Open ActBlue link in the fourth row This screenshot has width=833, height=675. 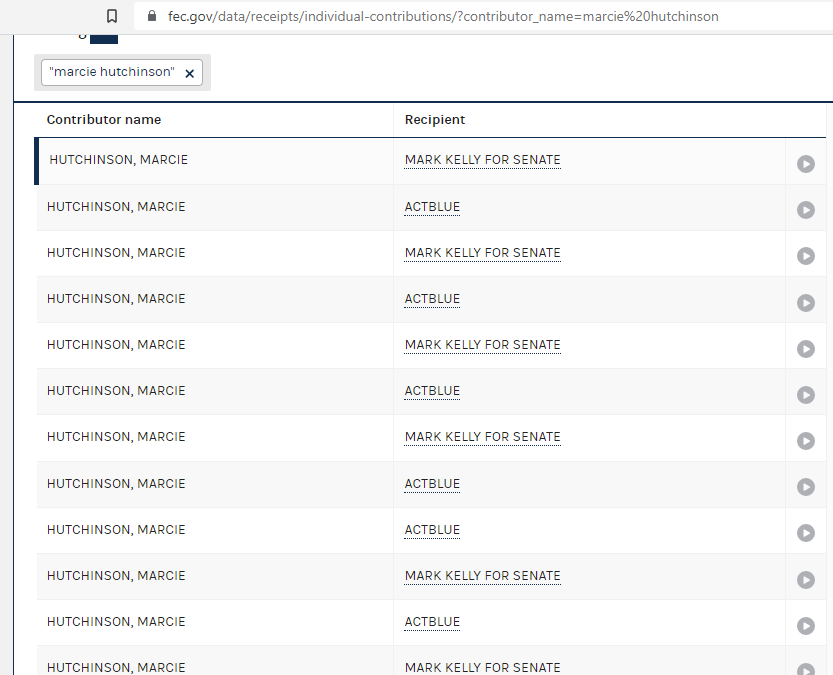pos(432,299)
